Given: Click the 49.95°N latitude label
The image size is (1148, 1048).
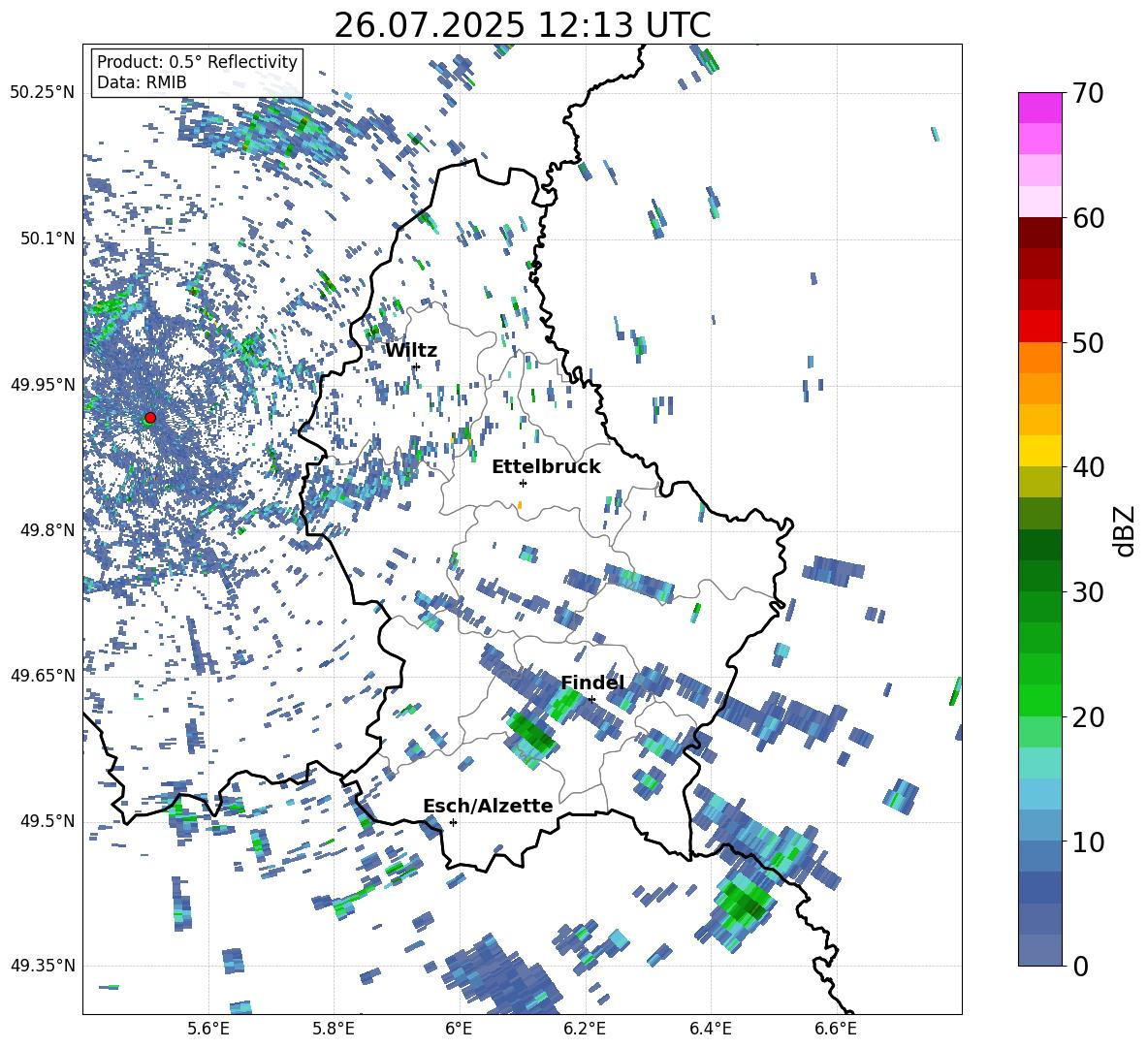Looking at the screenshot, I should (43, 384).
